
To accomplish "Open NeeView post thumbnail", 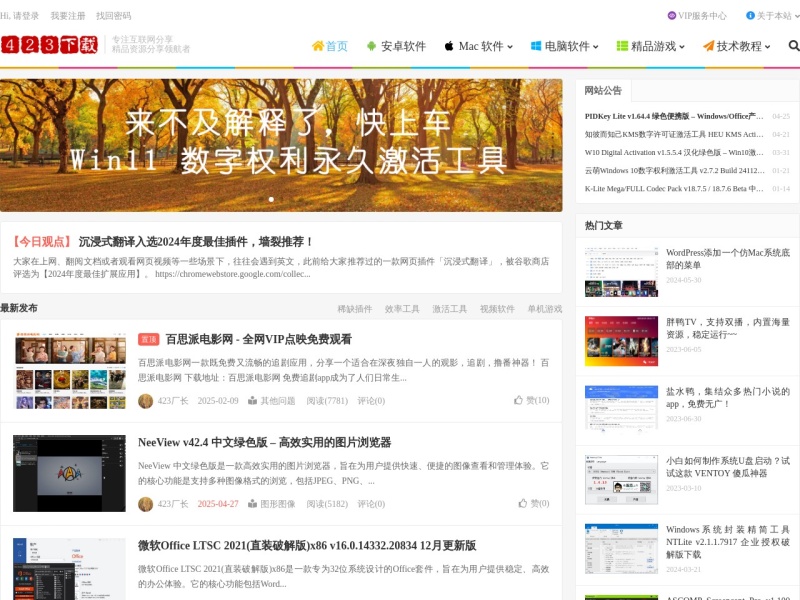I will [69, 473].
